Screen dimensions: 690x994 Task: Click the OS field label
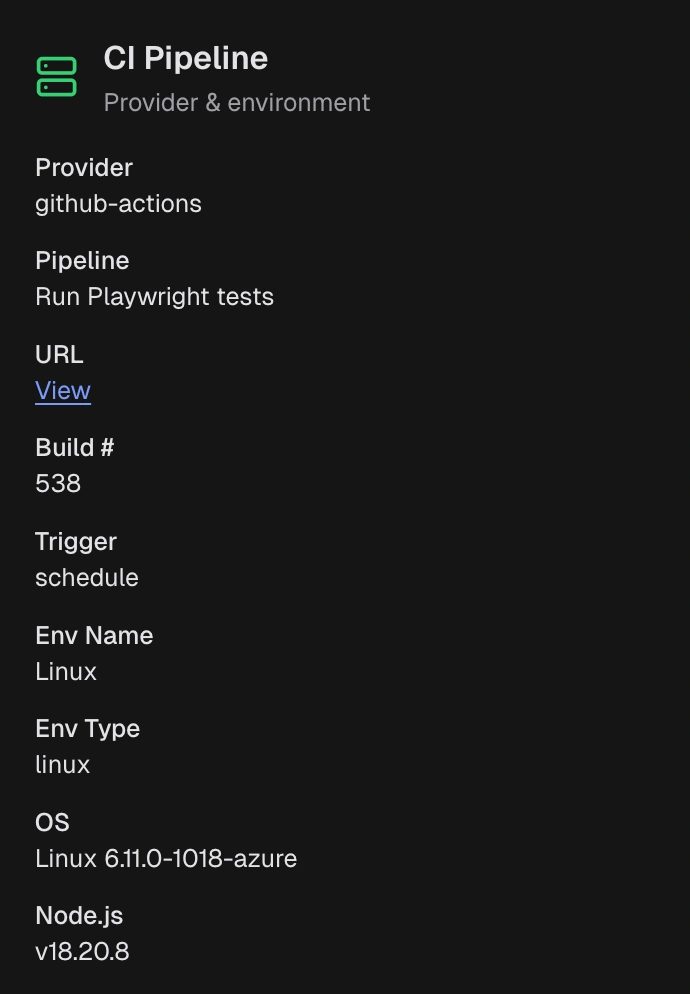(x=51, y=822)
